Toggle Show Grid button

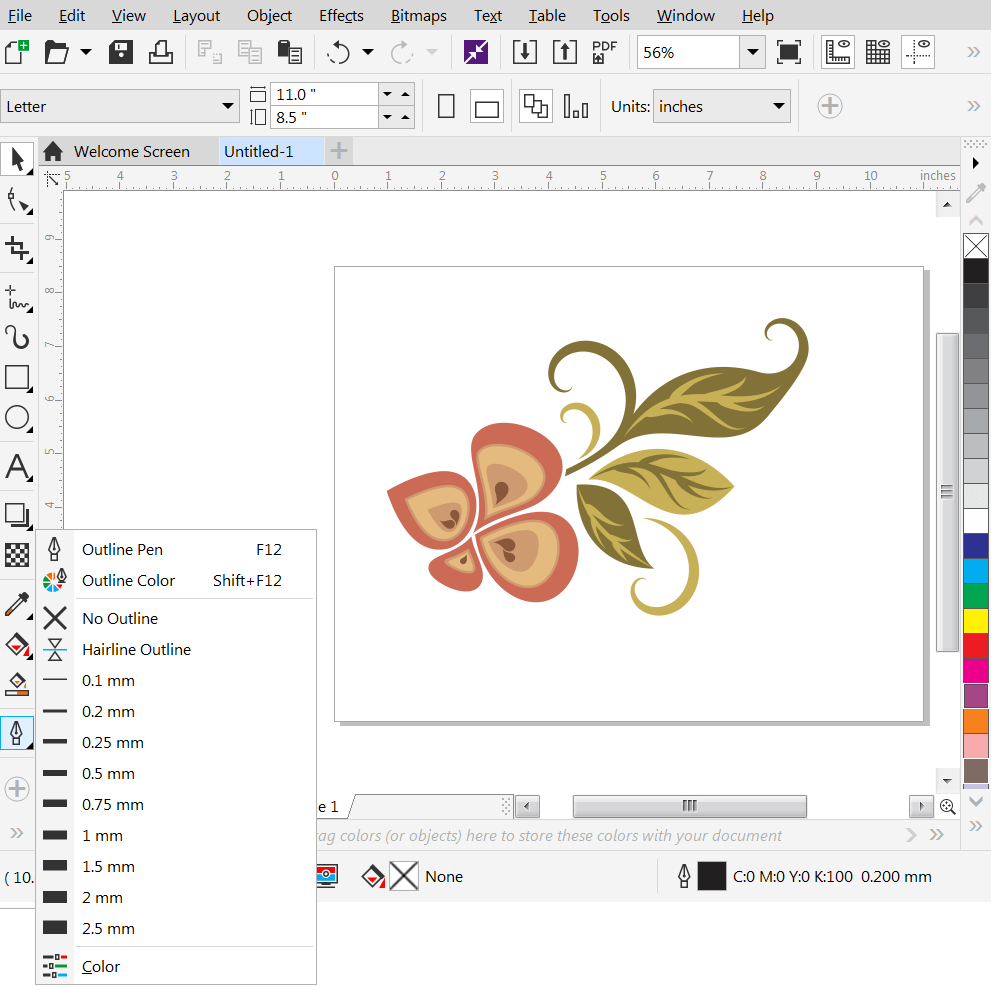[x=878, y=52]
